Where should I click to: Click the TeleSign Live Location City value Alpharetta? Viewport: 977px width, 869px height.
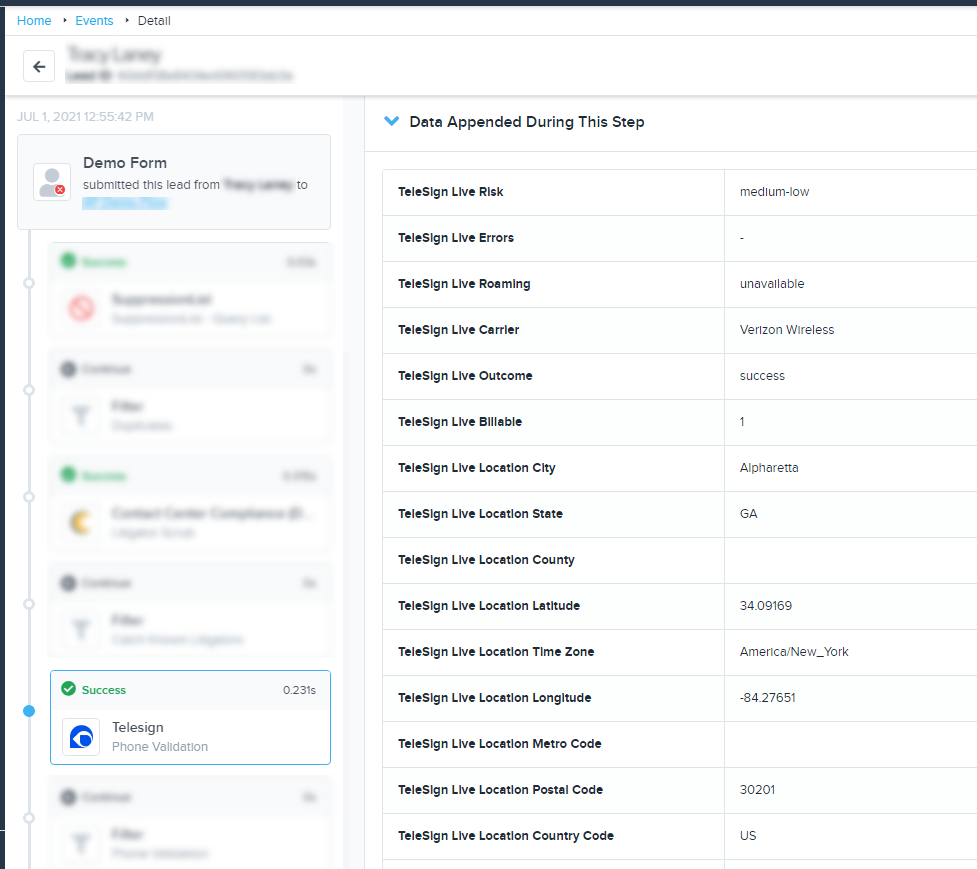(769, 468)
